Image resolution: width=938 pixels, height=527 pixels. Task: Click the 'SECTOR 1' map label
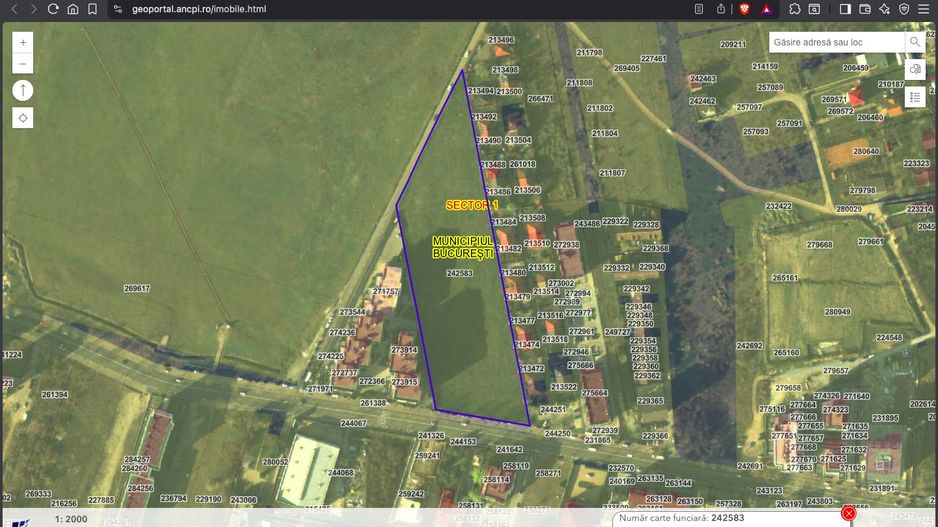pyautogui.click(x=472, y=205)
